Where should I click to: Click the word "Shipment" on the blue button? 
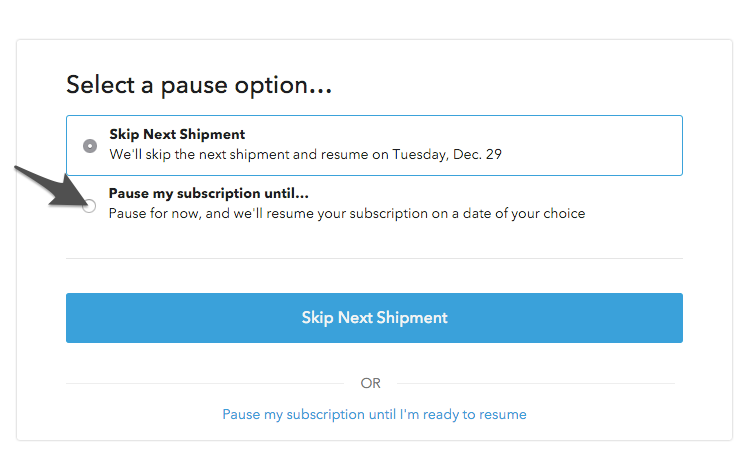click(411, 318)
